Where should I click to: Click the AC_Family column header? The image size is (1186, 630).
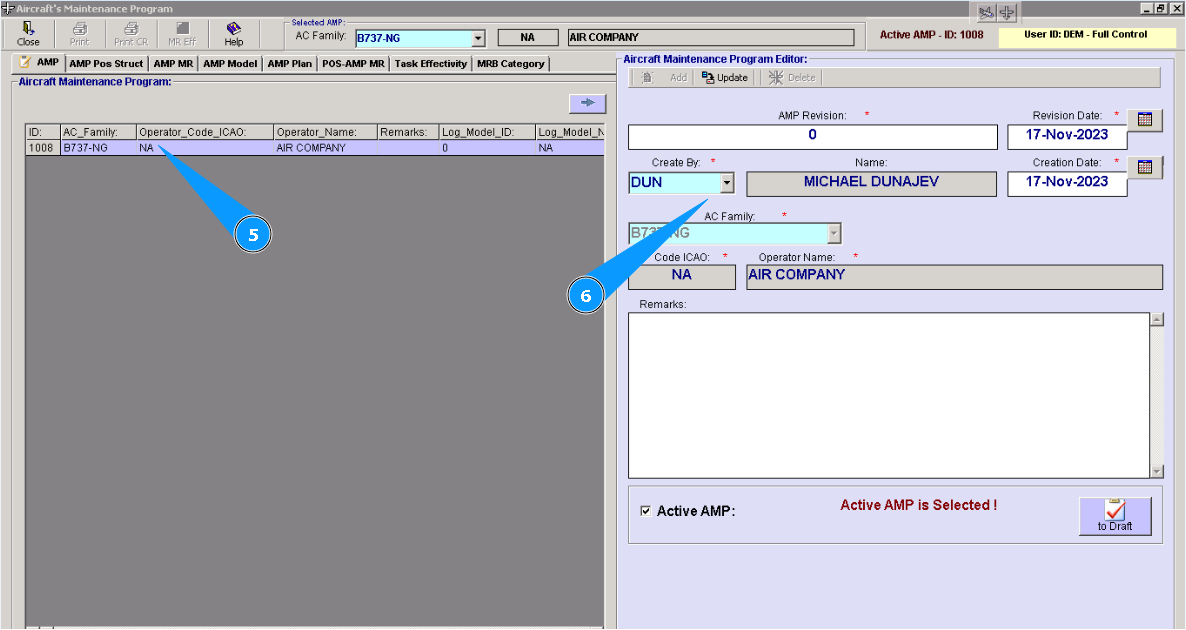[98, 132]
